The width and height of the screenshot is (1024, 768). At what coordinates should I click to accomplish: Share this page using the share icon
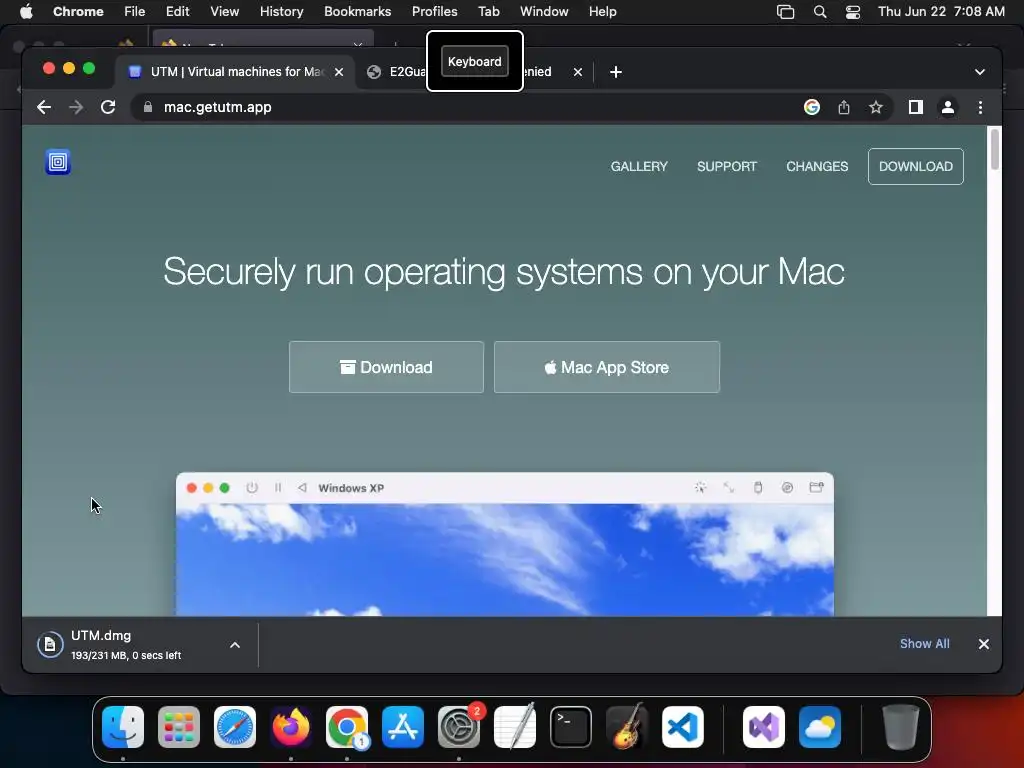(844, 107)
